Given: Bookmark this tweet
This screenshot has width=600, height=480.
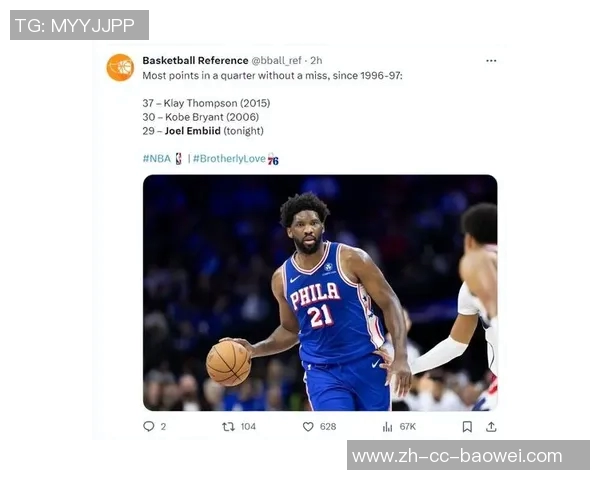Looking at the screenshot, I should click(x=467, y=426).
